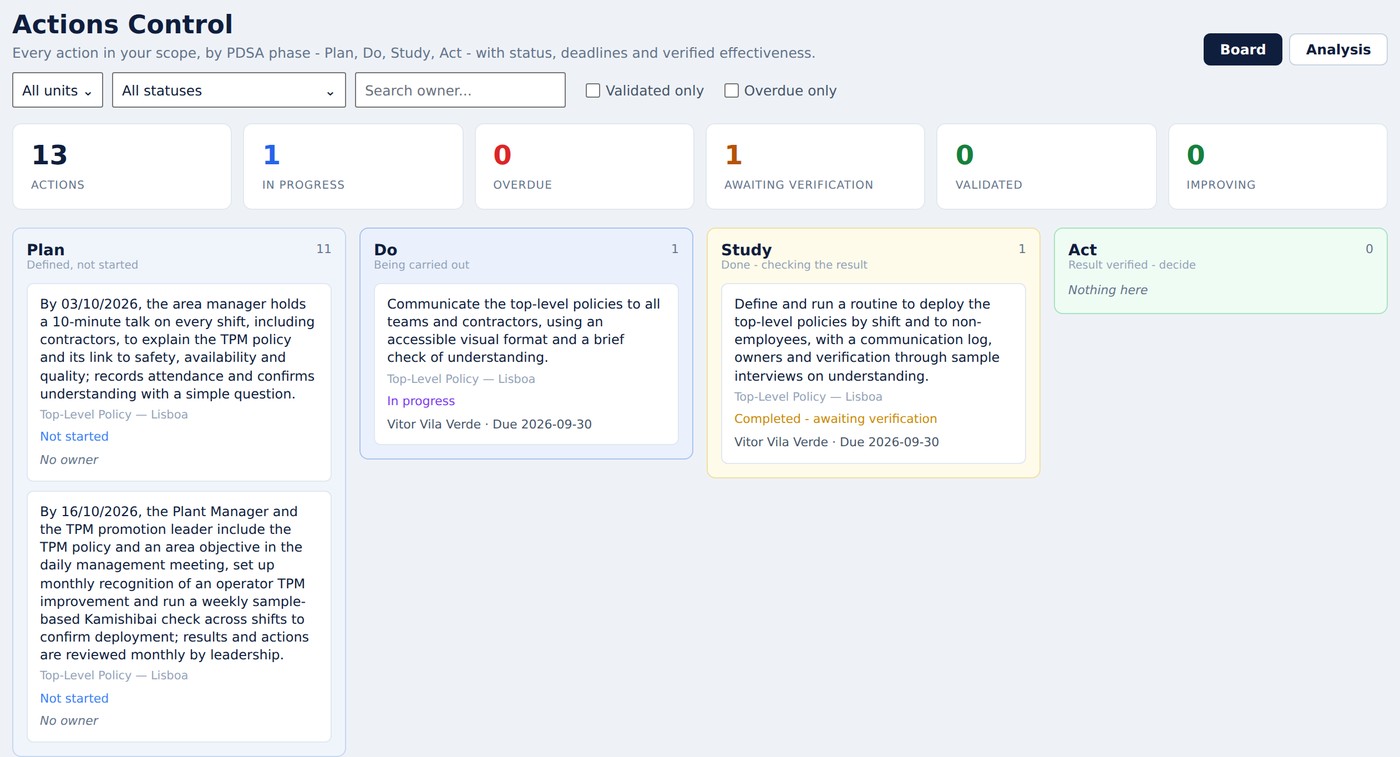Click 'Top-Level Policy — Lisboa' in the Study card
This screenshot has height=757, width=1400.
(808, 397)
